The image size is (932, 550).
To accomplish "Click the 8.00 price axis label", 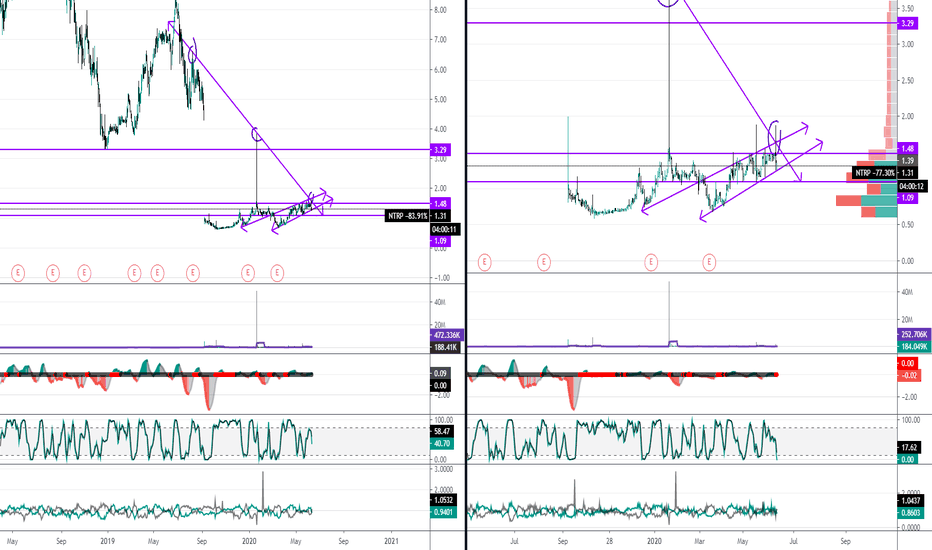I will pyautogui.click(x=440, y=10).
